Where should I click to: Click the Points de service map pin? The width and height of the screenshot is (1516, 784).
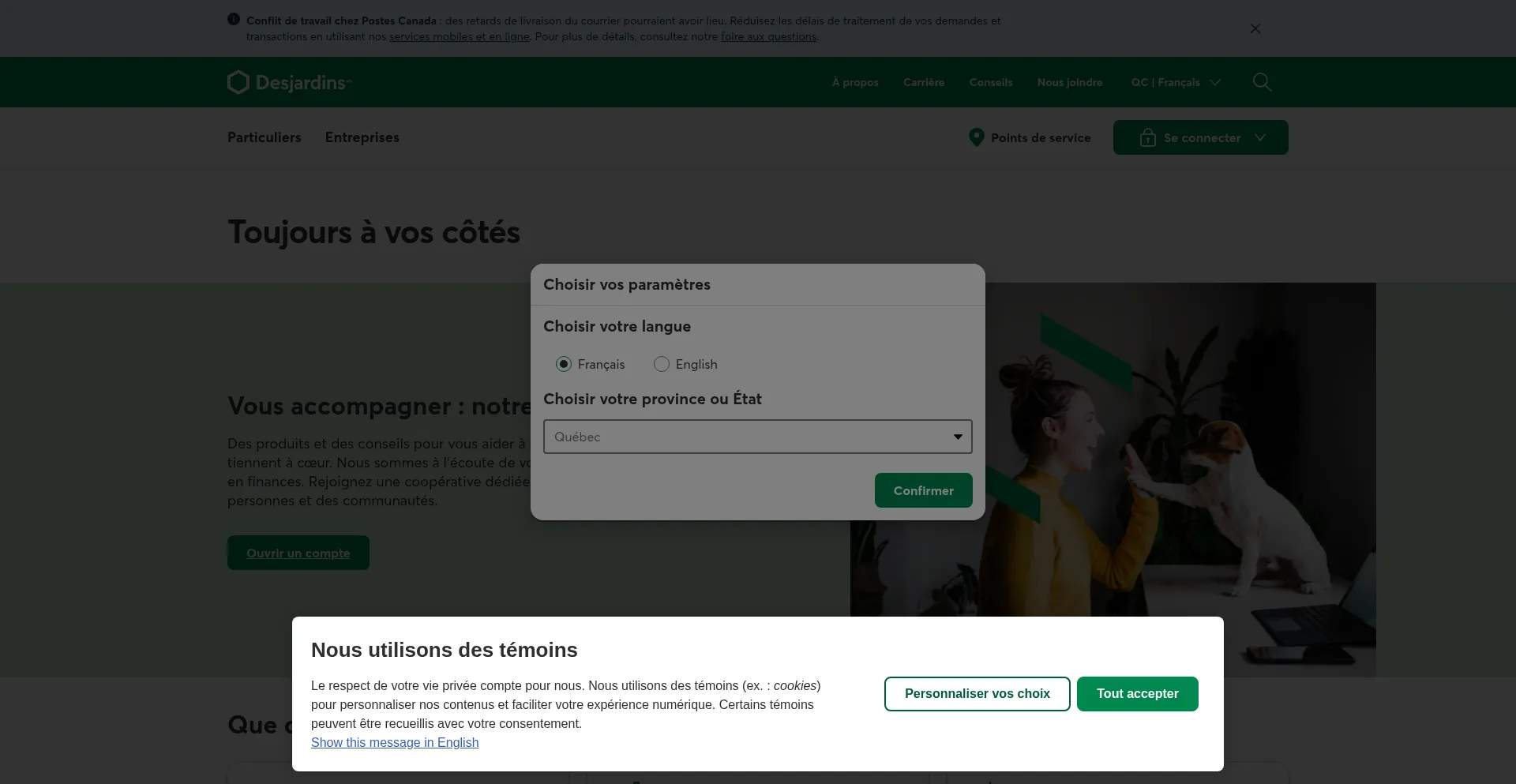pos(977,137)
